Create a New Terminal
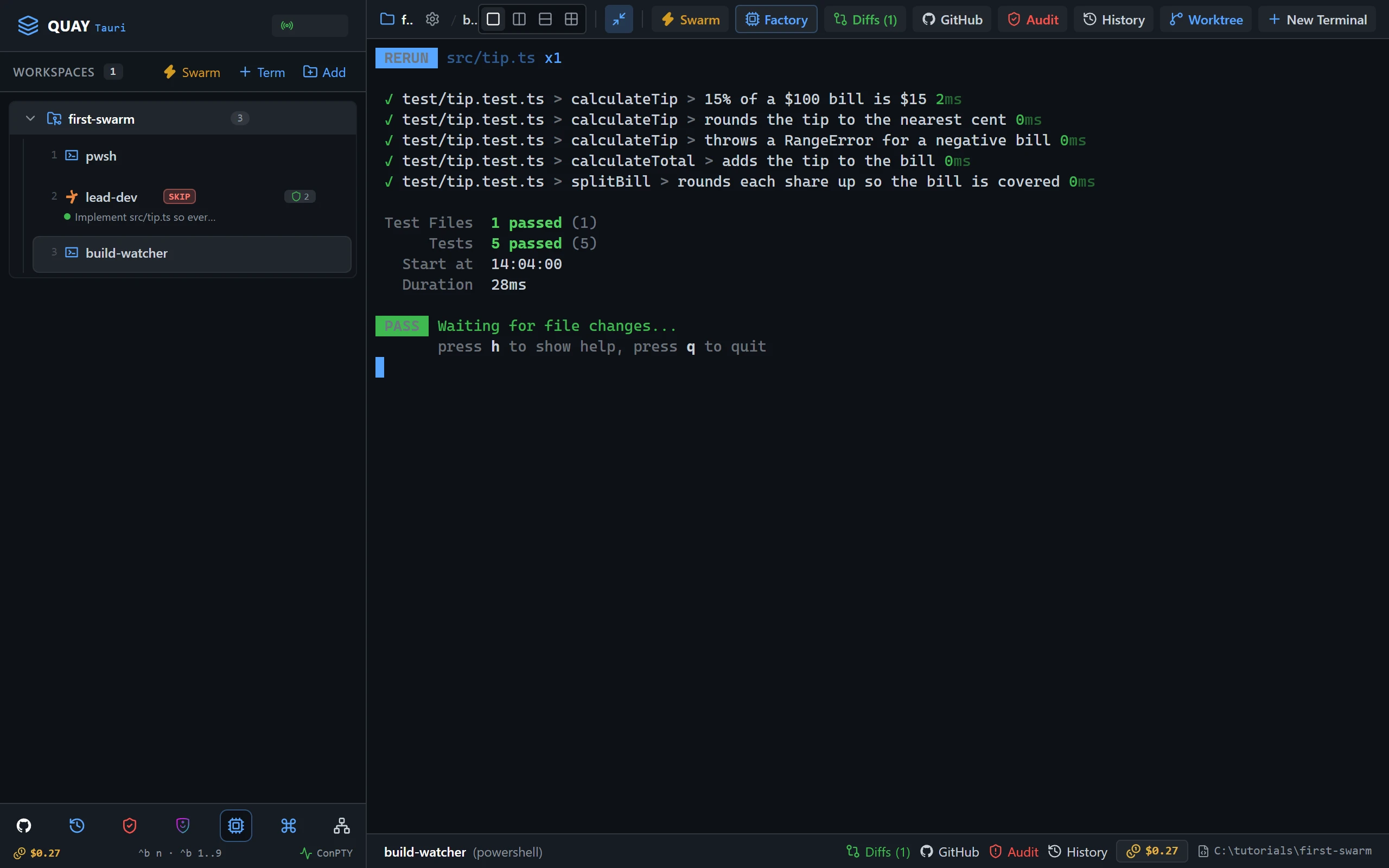 click(1317, 20)
